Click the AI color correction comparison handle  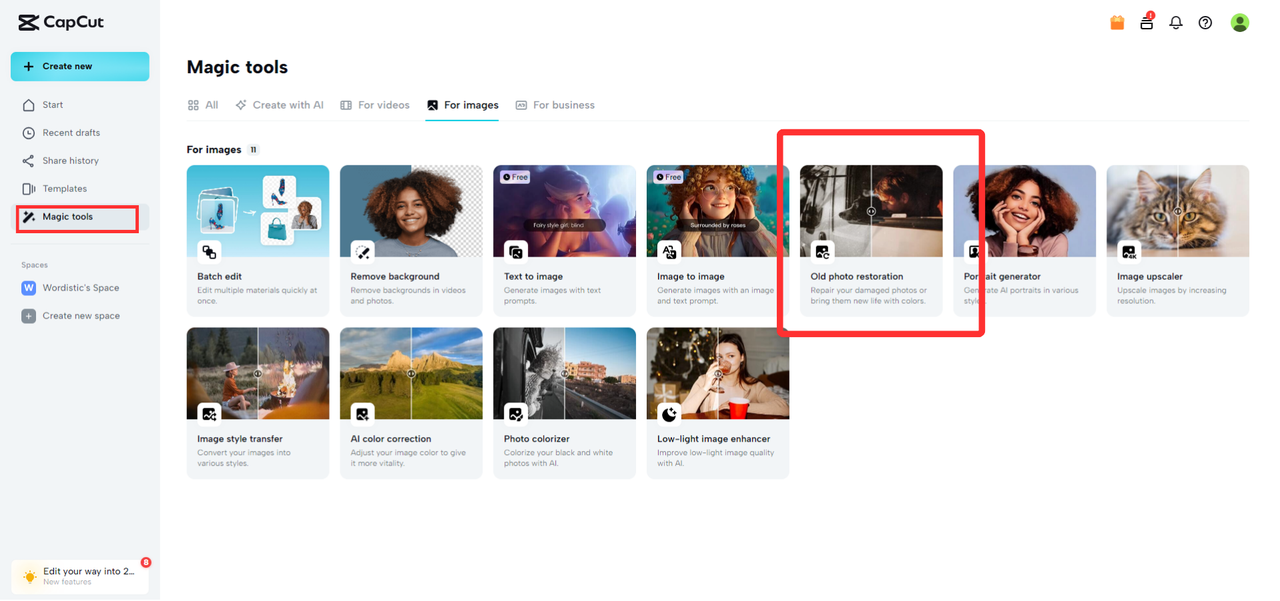pyautogui.click(x=411, y=373)
